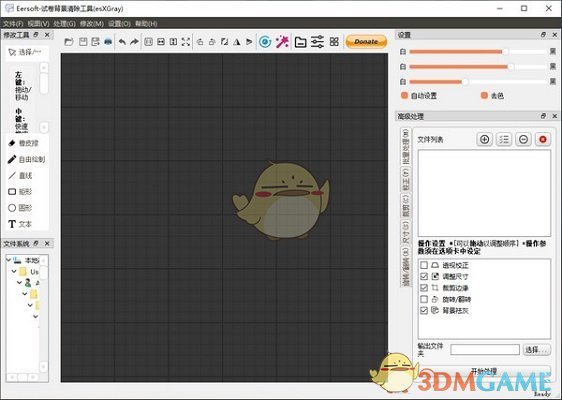Click the vertical flip triangle icon
562x400 pixels.
click(249, 42)
